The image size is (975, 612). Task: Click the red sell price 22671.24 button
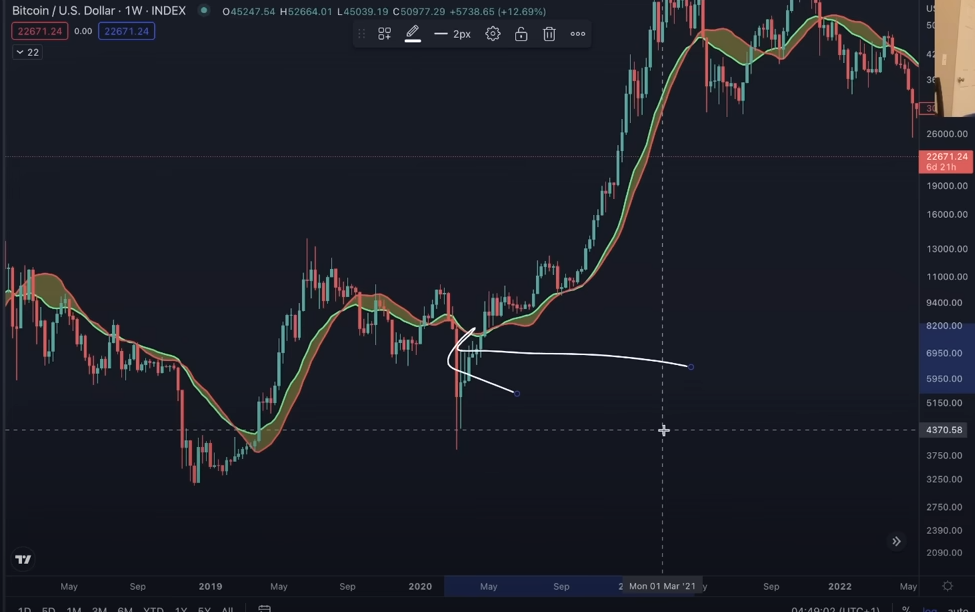tap(40, 31)
